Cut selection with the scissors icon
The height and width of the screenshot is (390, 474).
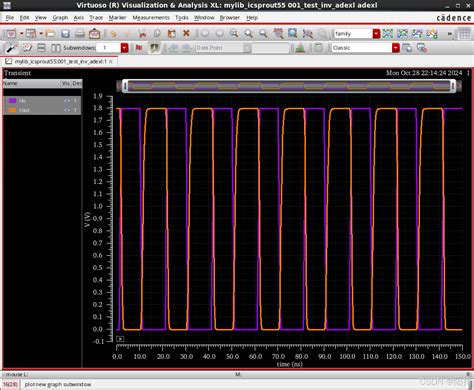click(142, 33)
